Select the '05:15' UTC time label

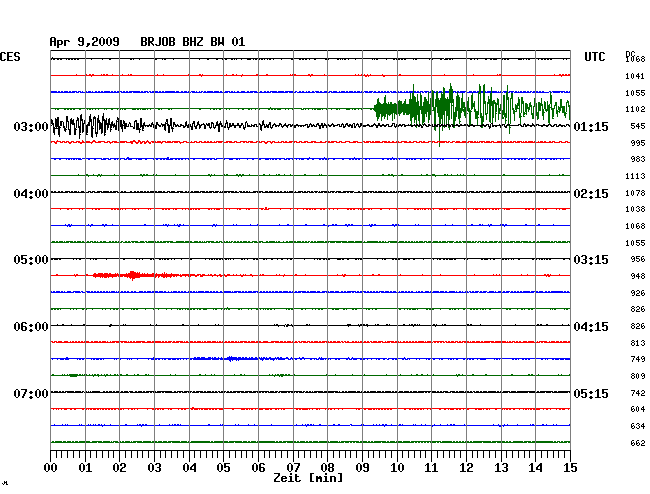[x=591, y=393]
